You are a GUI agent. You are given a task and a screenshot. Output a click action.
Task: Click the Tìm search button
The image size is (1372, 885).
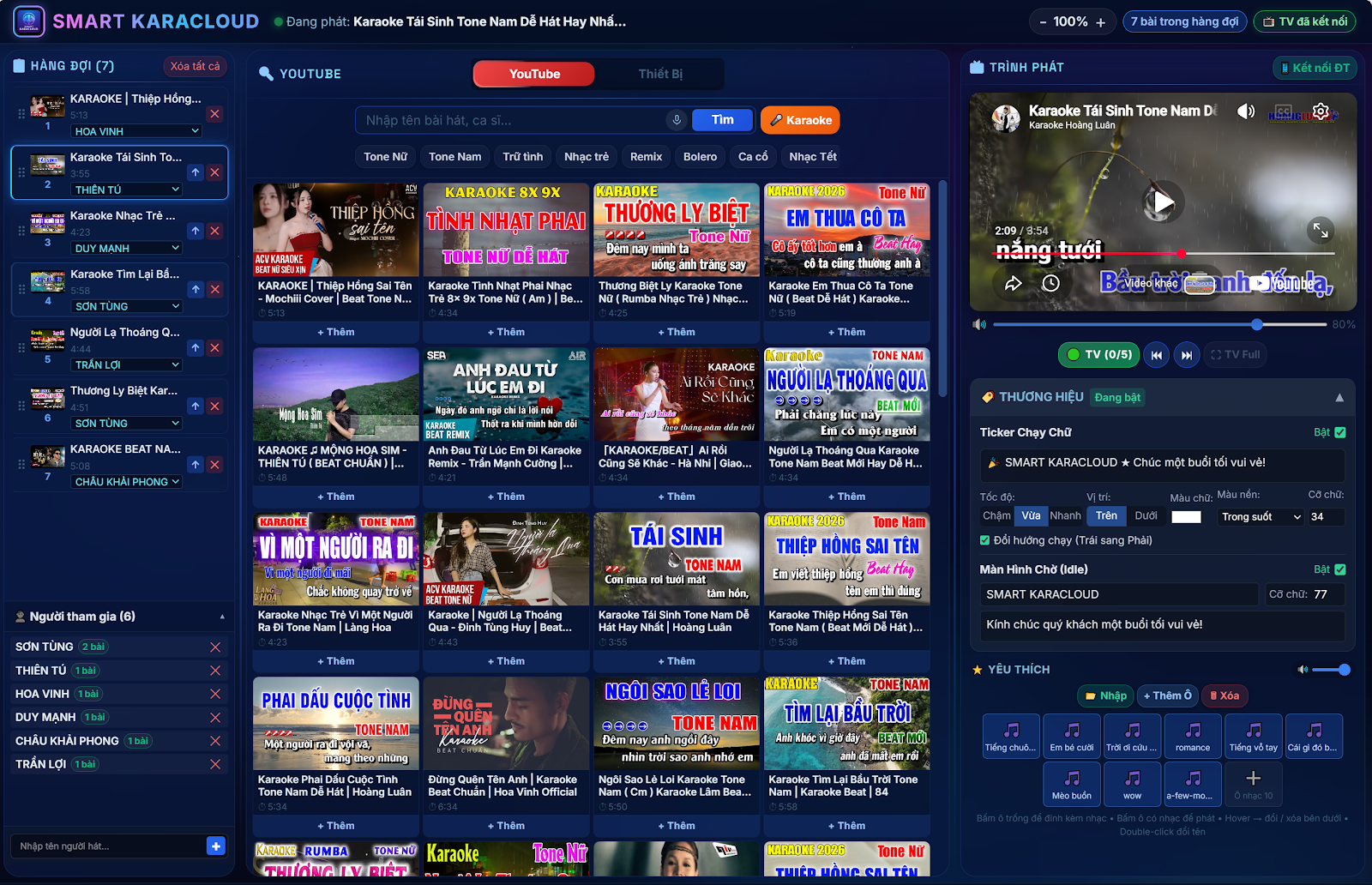point(722,120)
